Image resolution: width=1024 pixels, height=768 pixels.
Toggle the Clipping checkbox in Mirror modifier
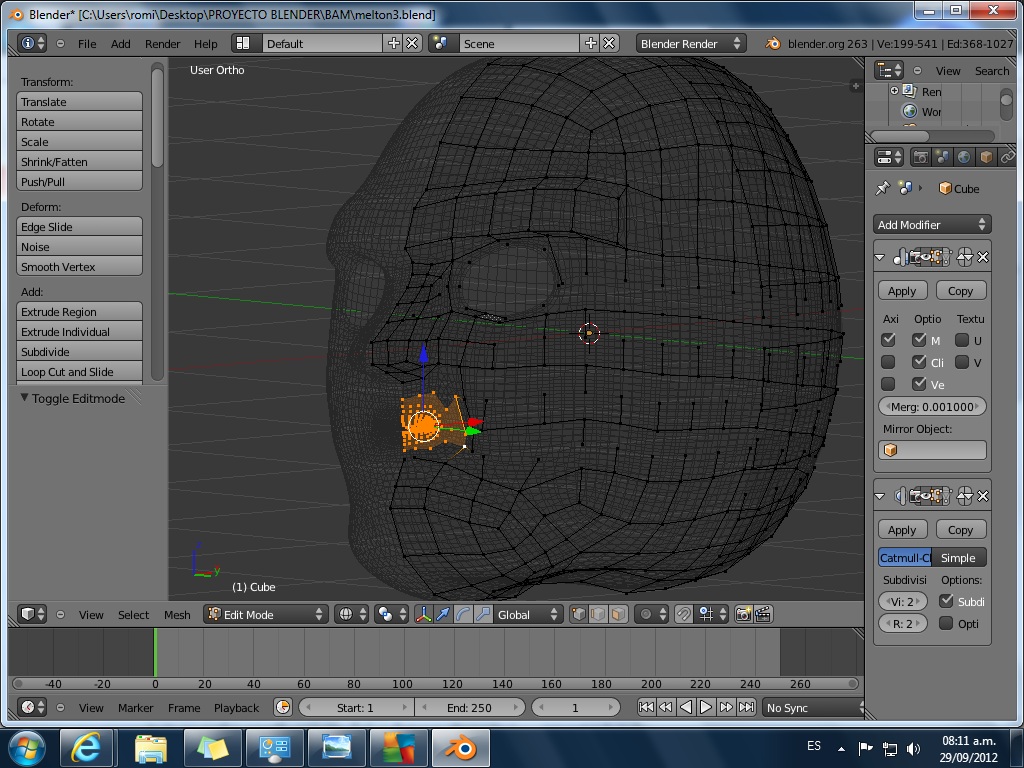tap(919, 362)
